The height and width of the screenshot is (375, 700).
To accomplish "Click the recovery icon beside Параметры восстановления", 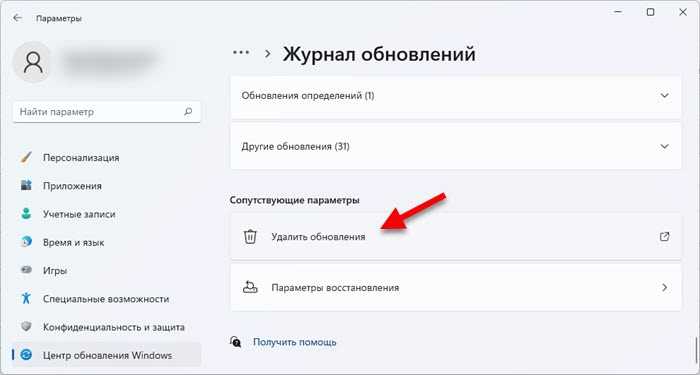I will (x=250, y=287).
